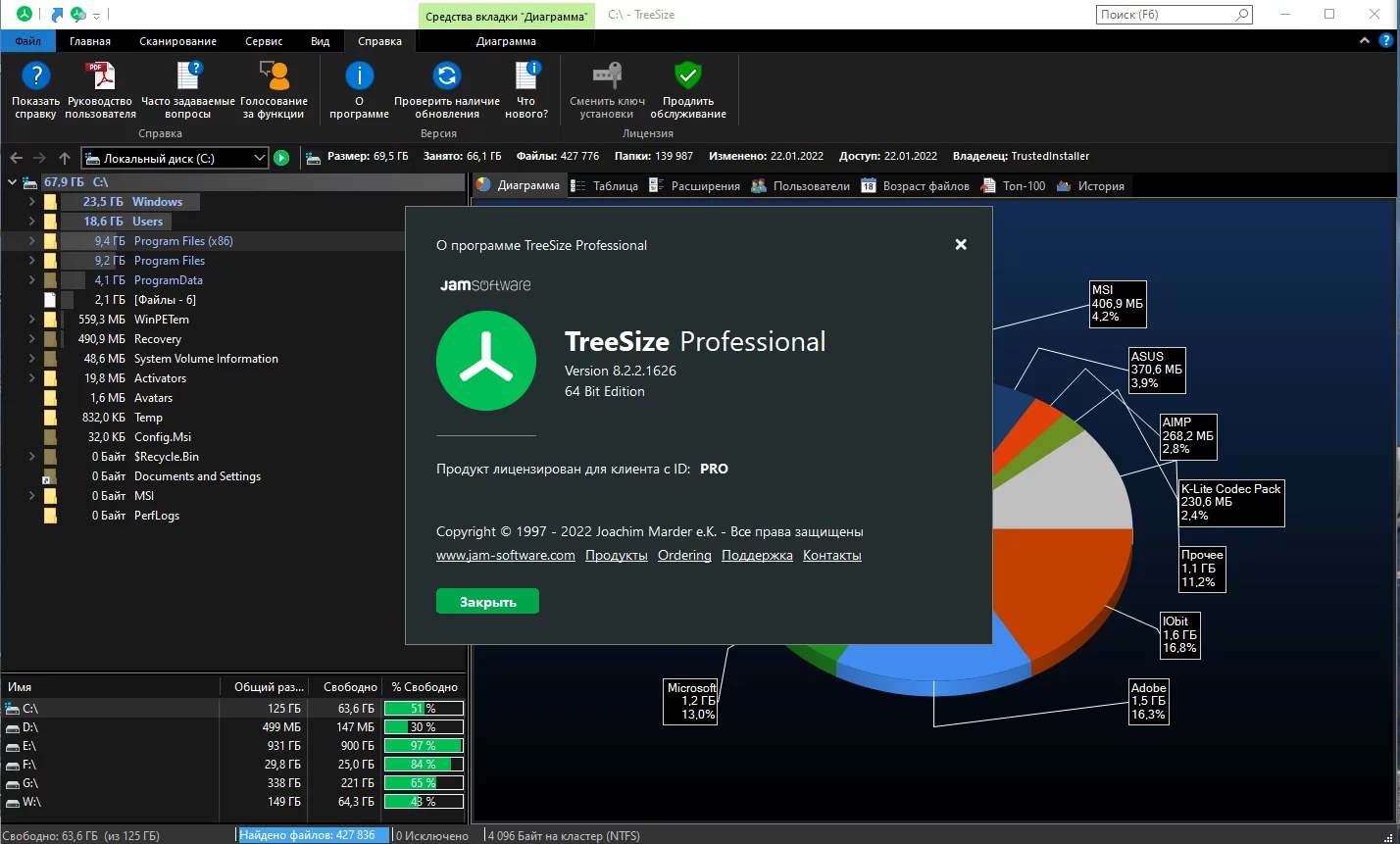Click the Показать справку help icon
The height and width of the screenshot is (844, 1400).
click(36, 76)
